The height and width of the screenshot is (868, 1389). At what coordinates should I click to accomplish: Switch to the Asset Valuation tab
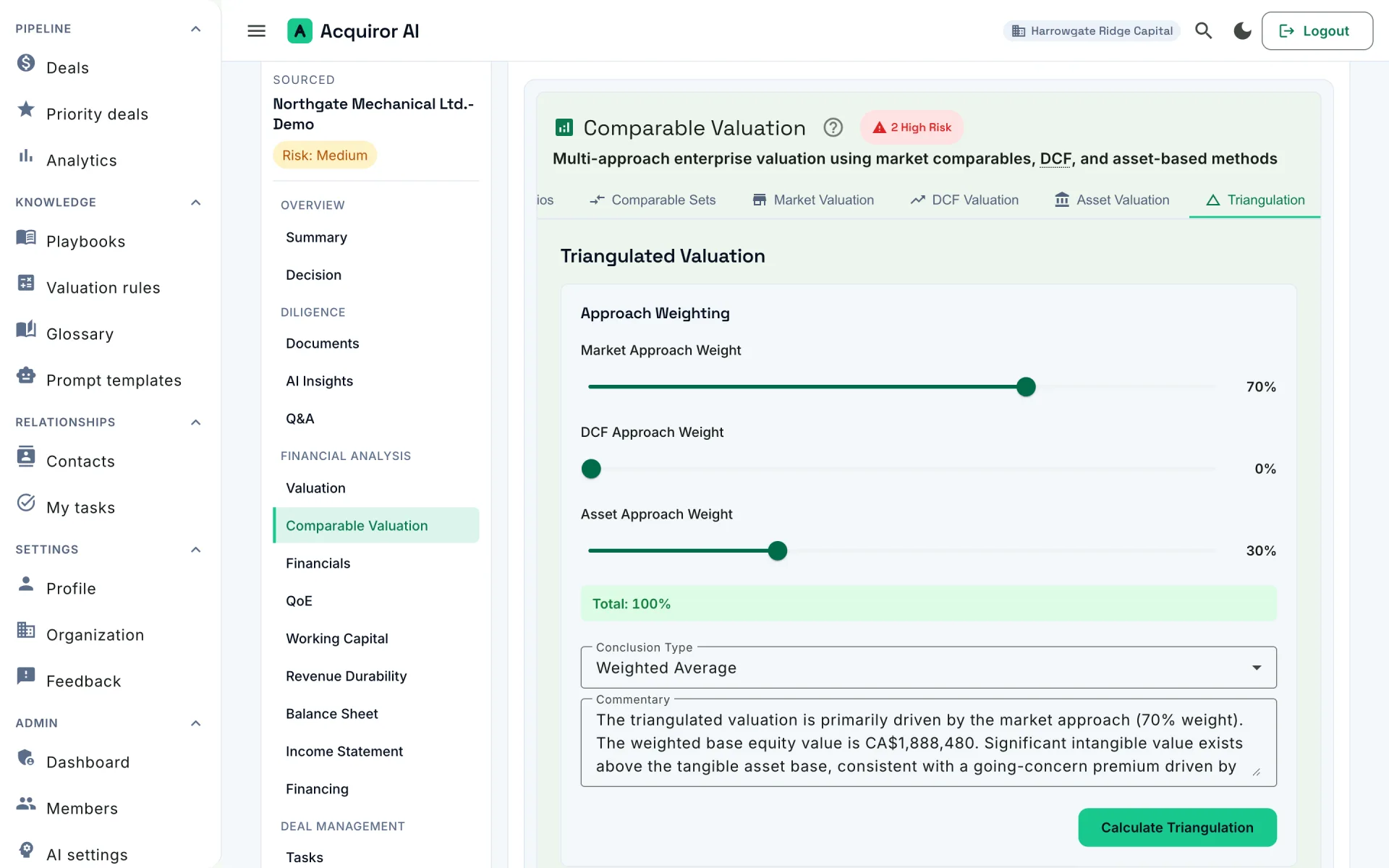(x=1112, y=200)
